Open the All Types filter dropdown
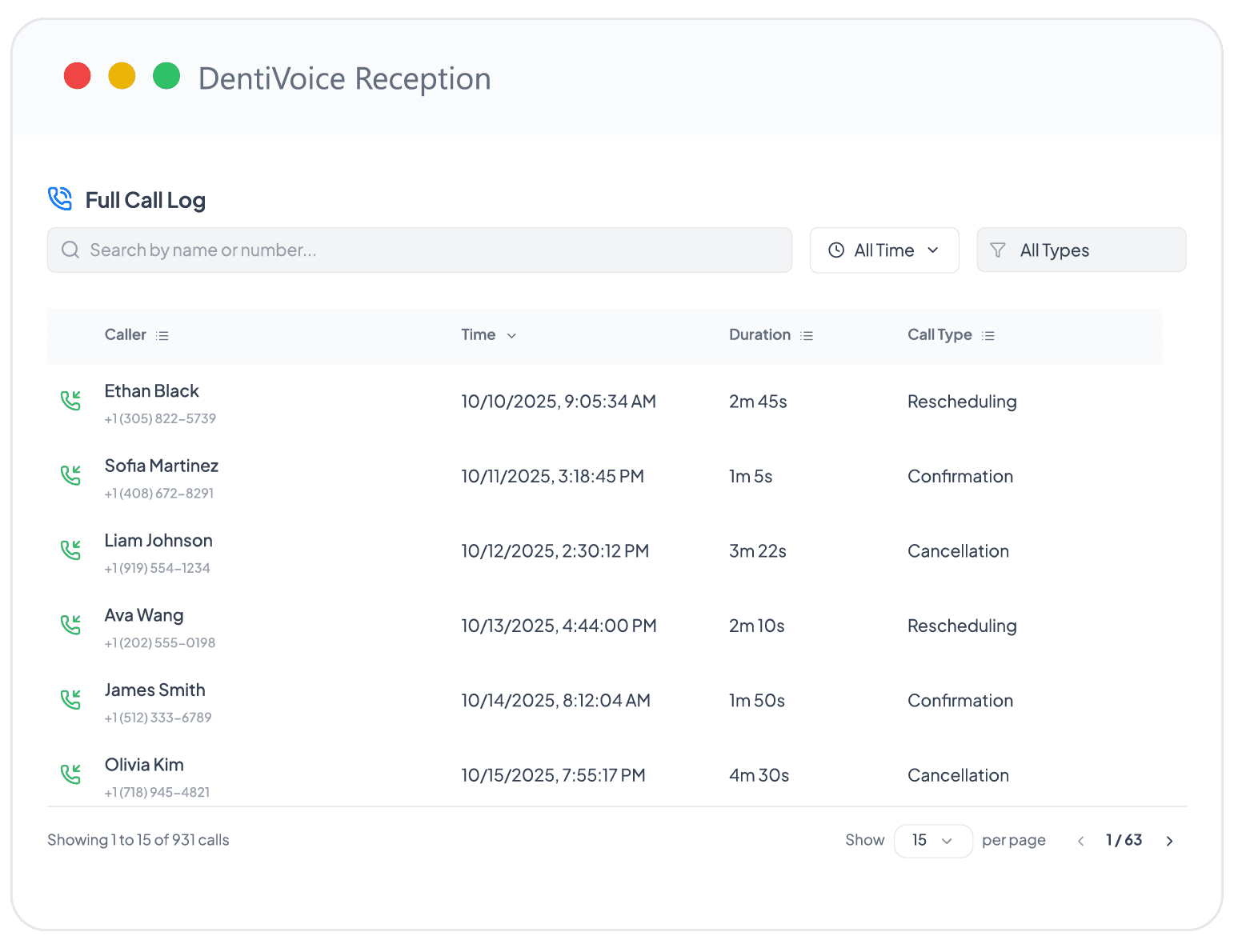 [x=1081, y=250]
